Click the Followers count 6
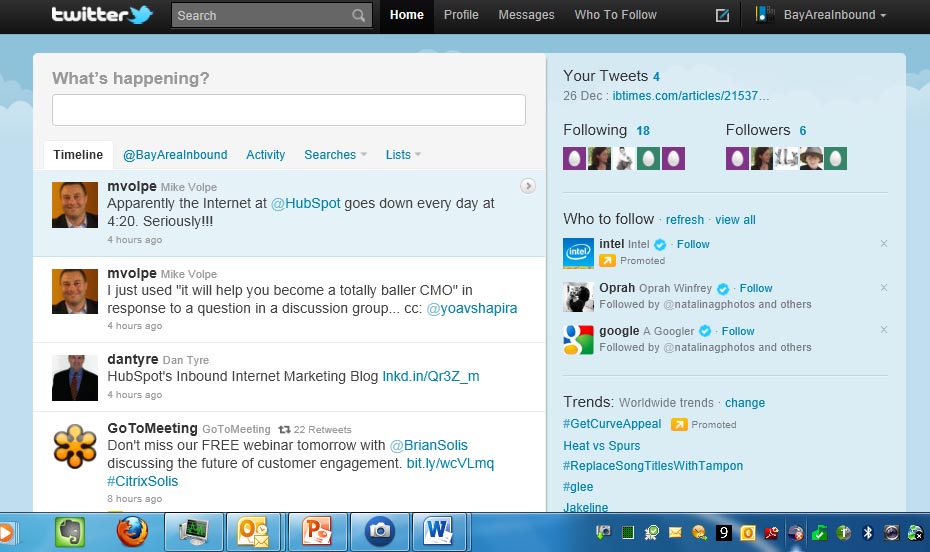This screenshot has height=552, width=930. (802, 131)
